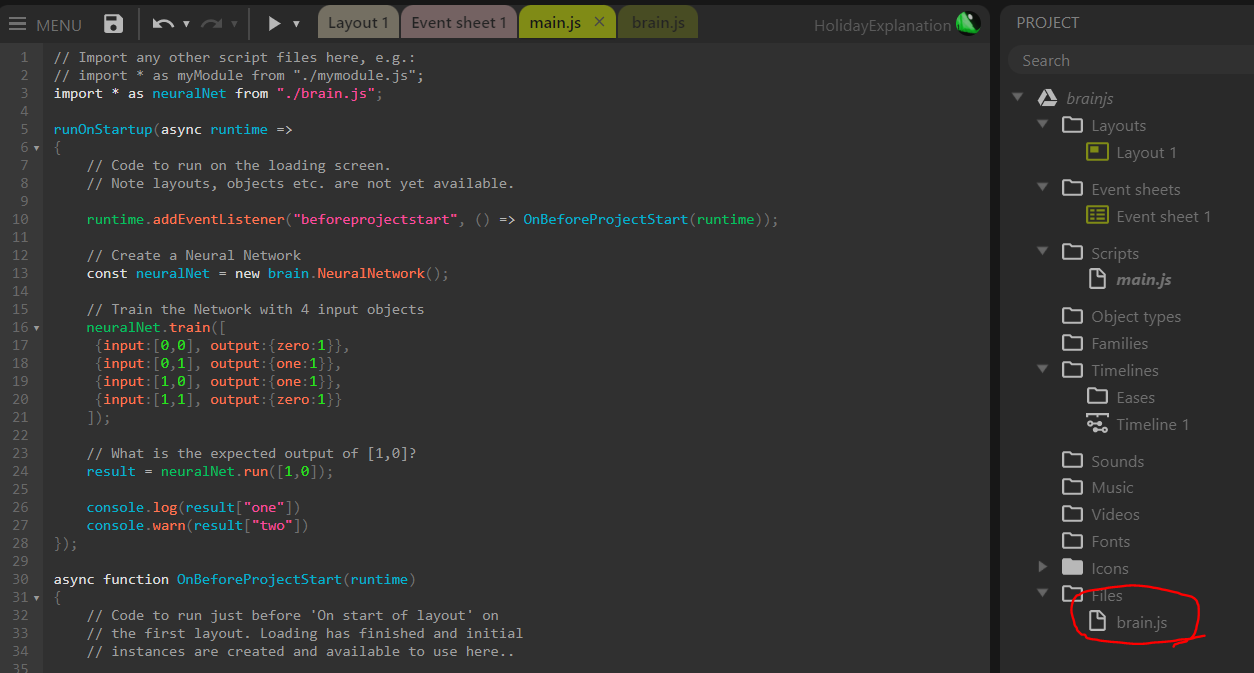The width and height of the screenshot is (1254, 673).
Task: Focus the project Search field
Action: [x=1131, y=60]
